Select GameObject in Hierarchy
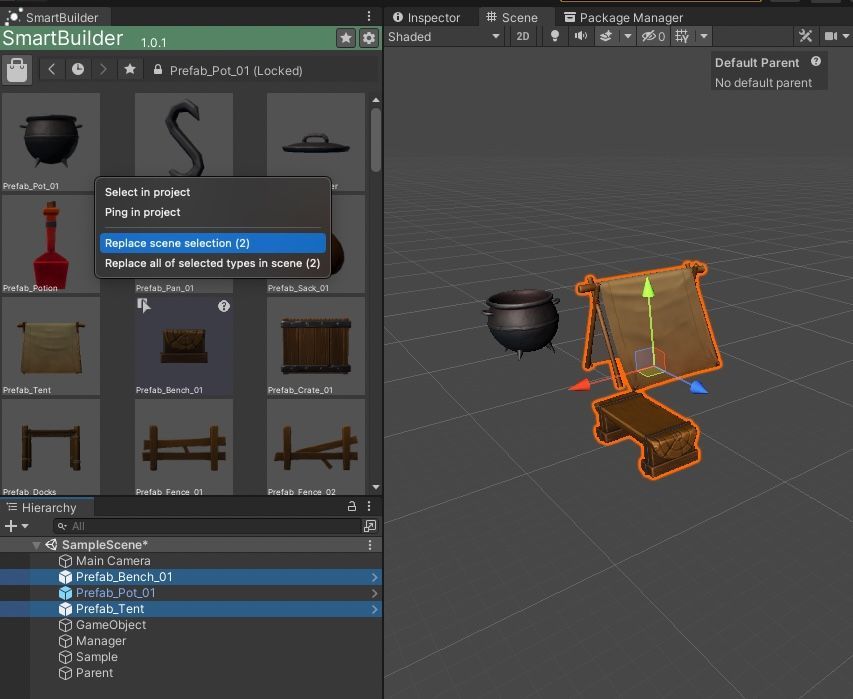This screenshot has width=853, height=699. click(111, 625)
